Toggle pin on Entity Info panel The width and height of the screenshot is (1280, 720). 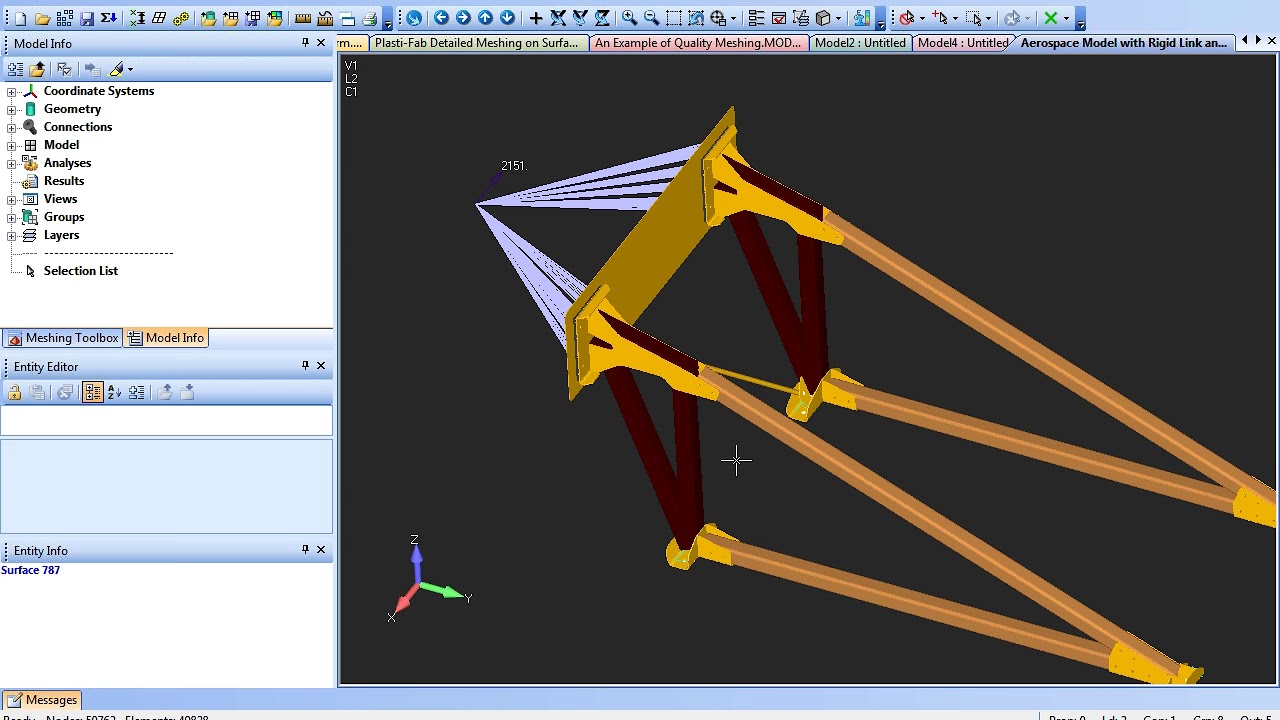(x=305, y=550)
